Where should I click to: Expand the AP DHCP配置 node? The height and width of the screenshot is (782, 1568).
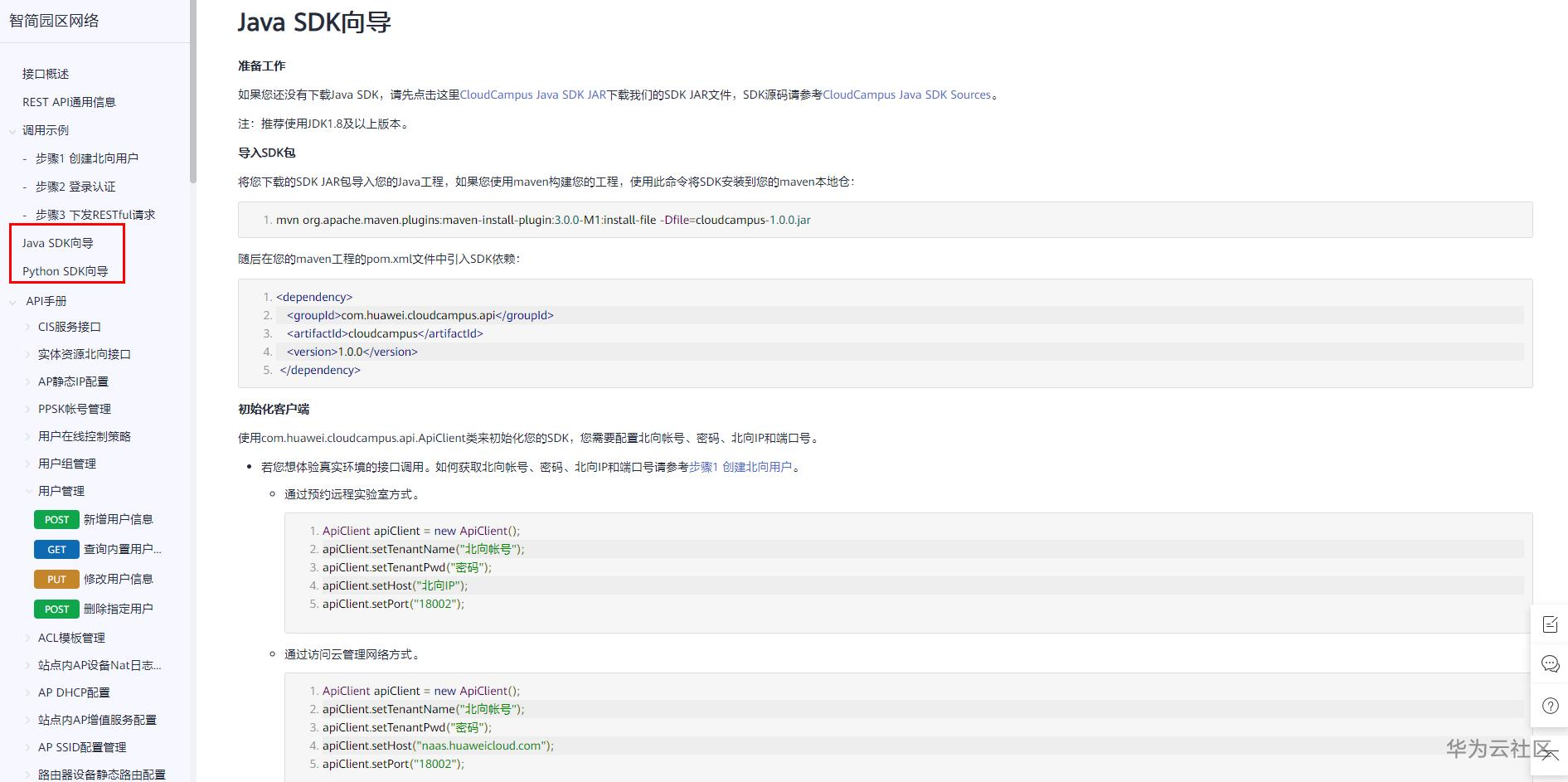(27, 692)
